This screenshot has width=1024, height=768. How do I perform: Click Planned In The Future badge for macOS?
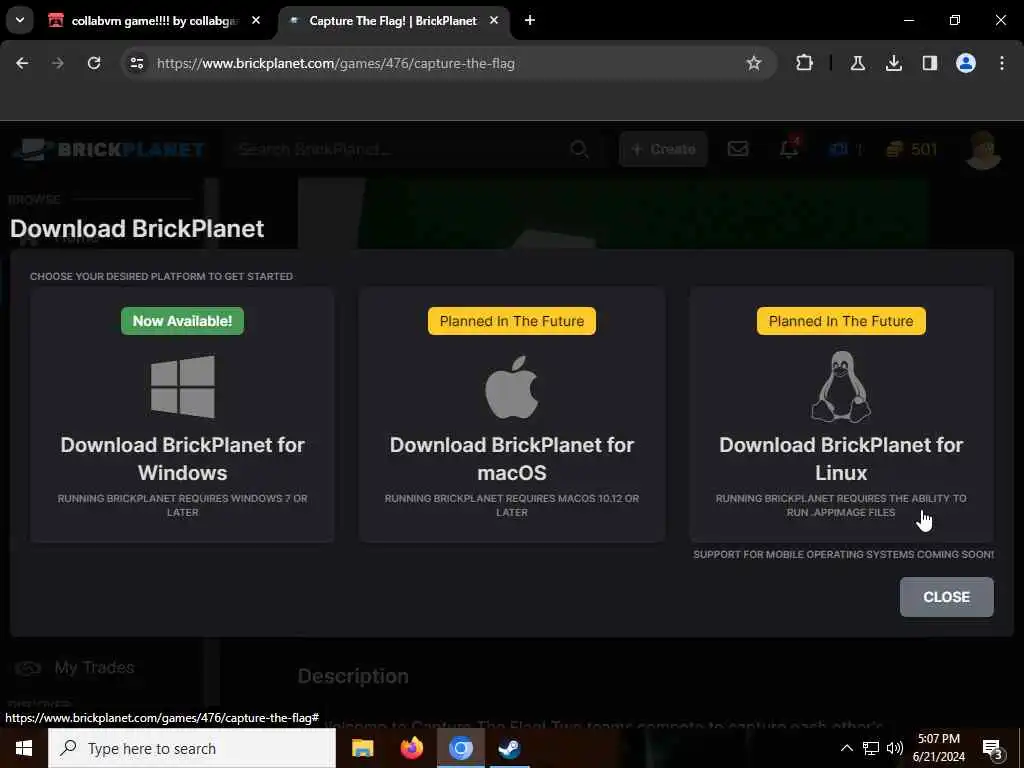coord(512,321)
